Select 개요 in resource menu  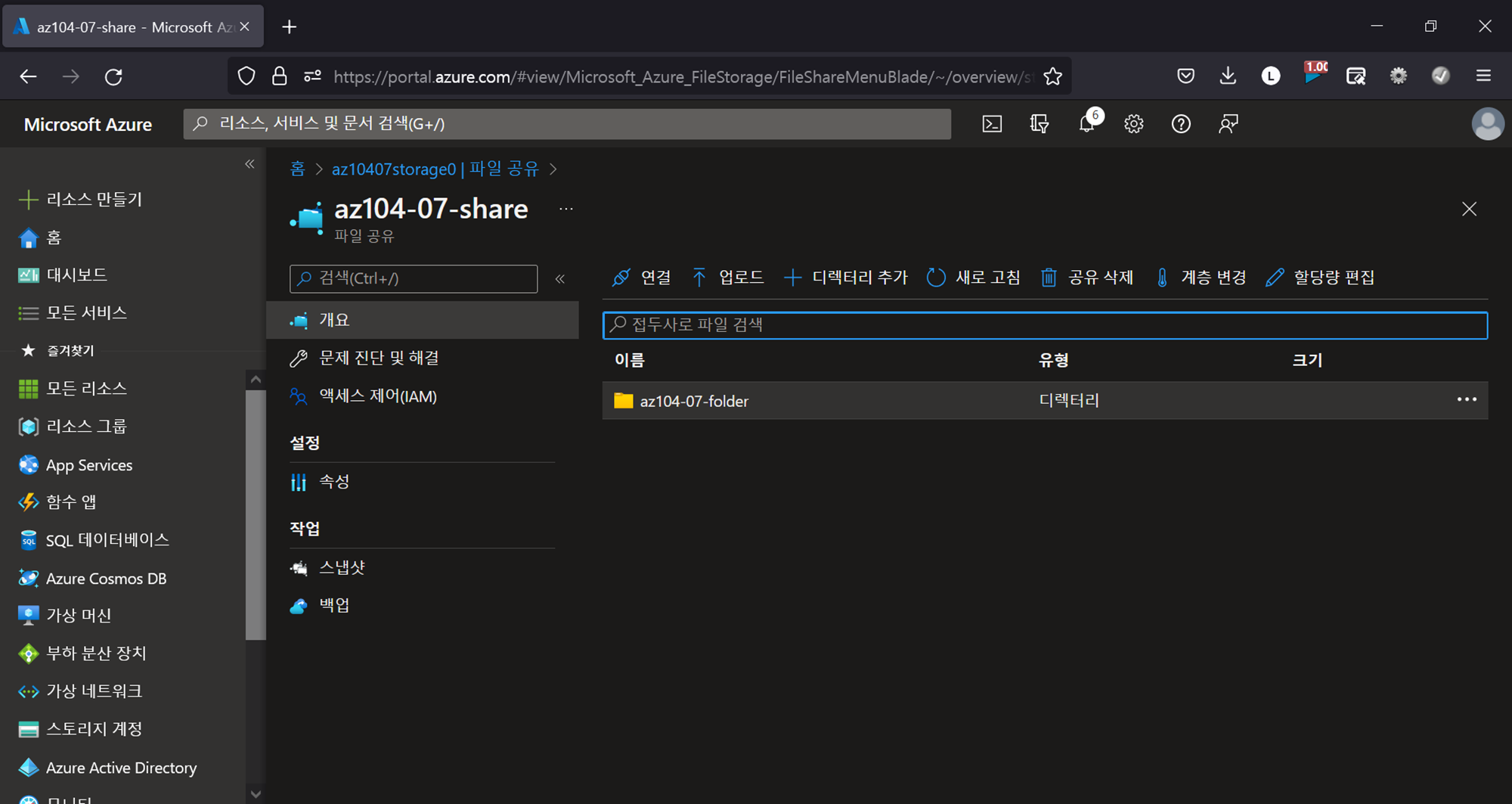[x=423, y=320]
